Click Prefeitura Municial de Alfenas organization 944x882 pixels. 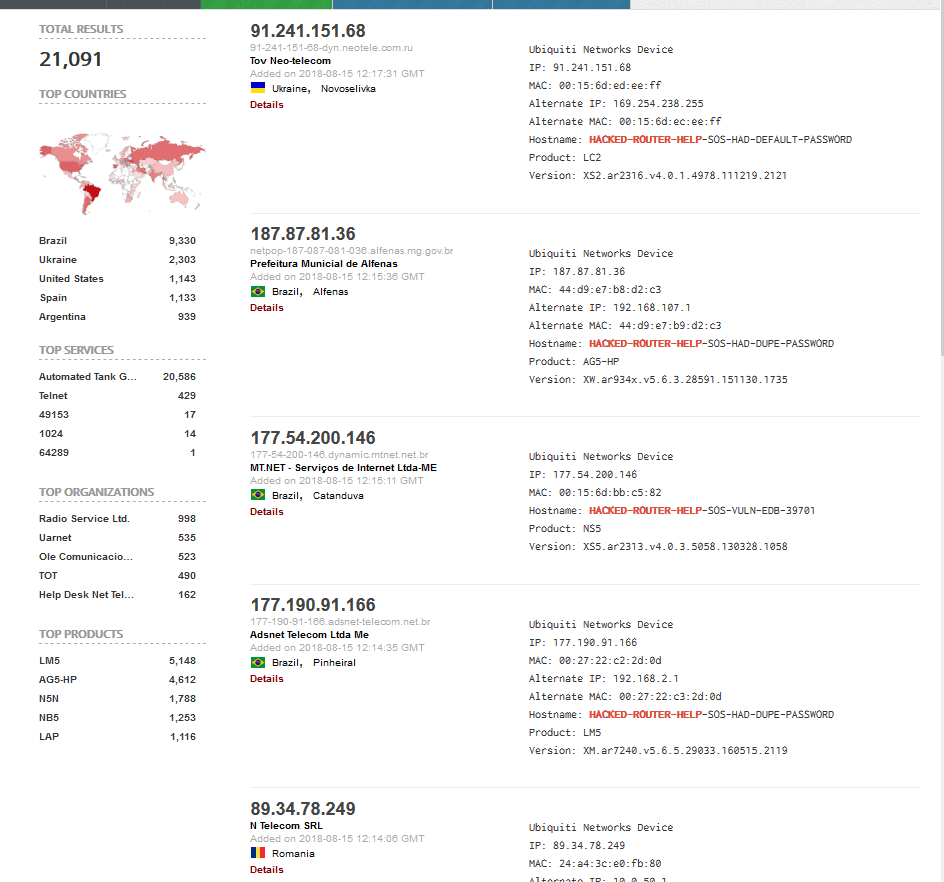324,264
